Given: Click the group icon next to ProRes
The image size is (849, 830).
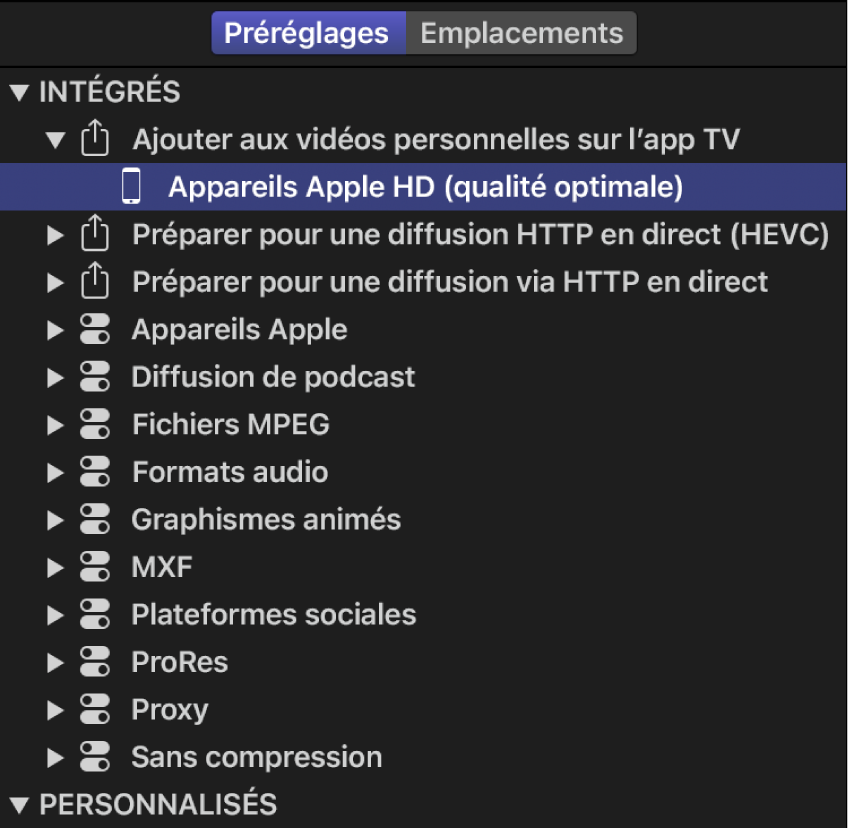Looking at the screenshot, I should coord(93,662).
